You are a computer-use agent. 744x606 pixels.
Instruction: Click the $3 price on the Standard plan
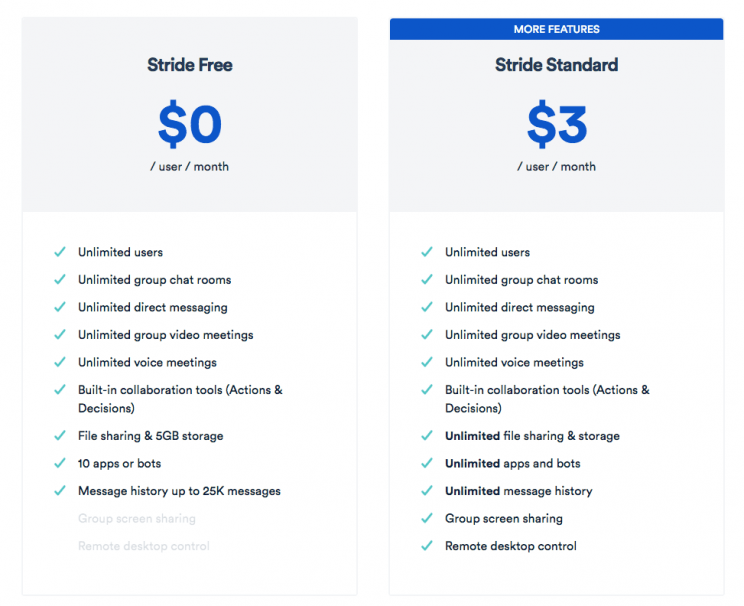pos(556,125)
